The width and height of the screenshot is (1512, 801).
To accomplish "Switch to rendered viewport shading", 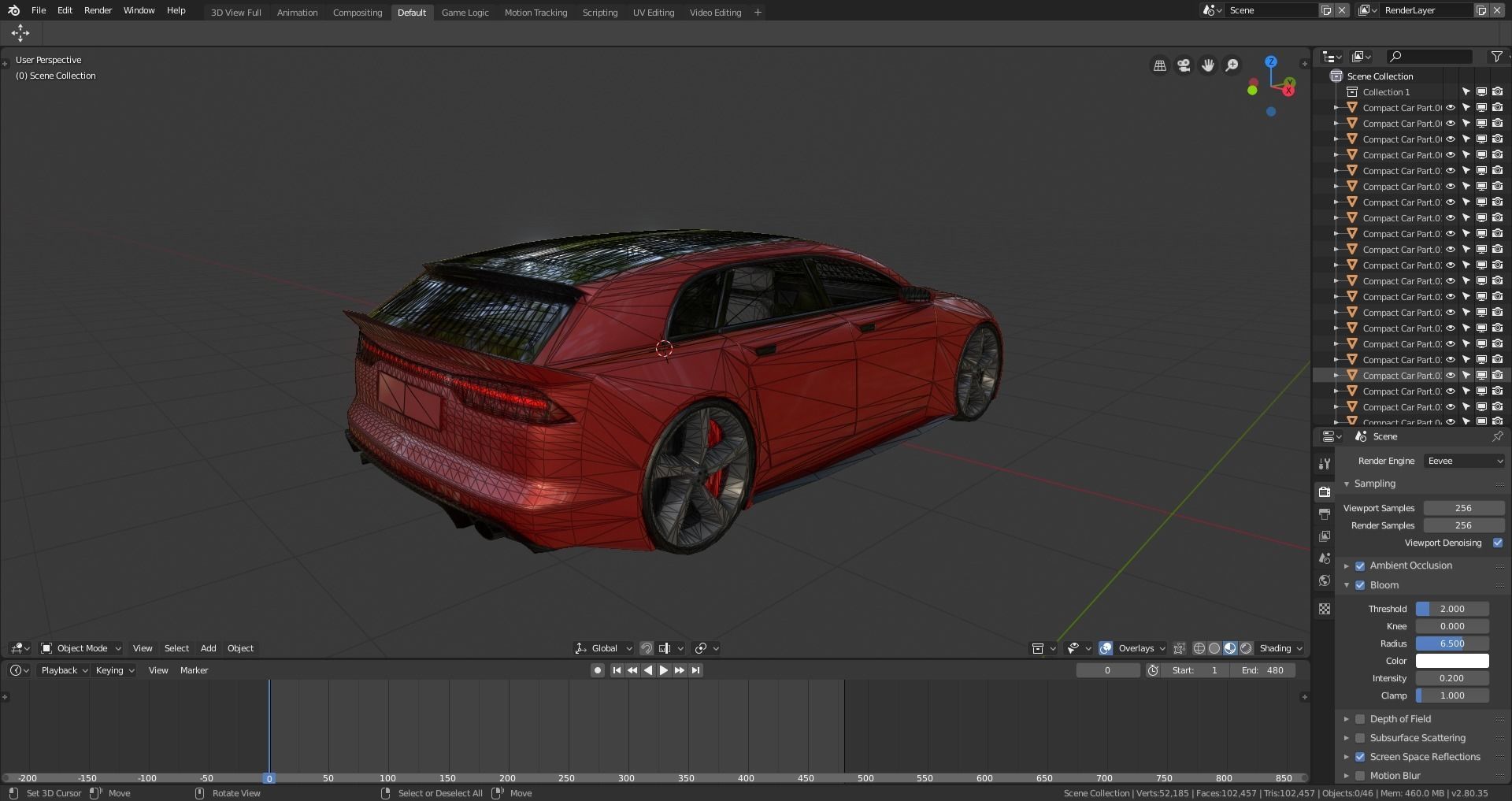I will tap(1246, 648).
